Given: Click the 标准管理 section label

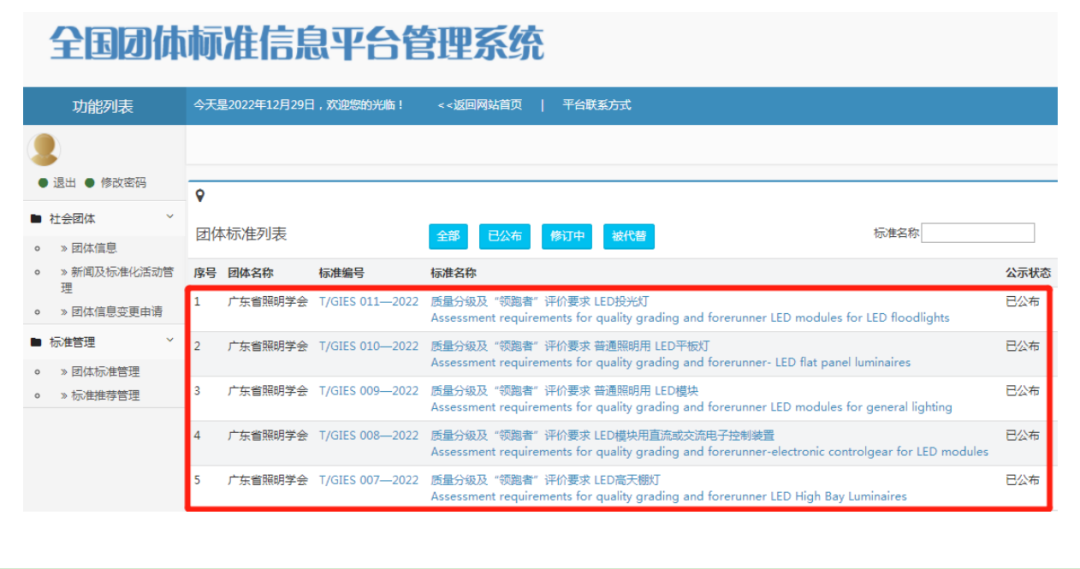Looking at the screenshot, I should pos(72,342).
